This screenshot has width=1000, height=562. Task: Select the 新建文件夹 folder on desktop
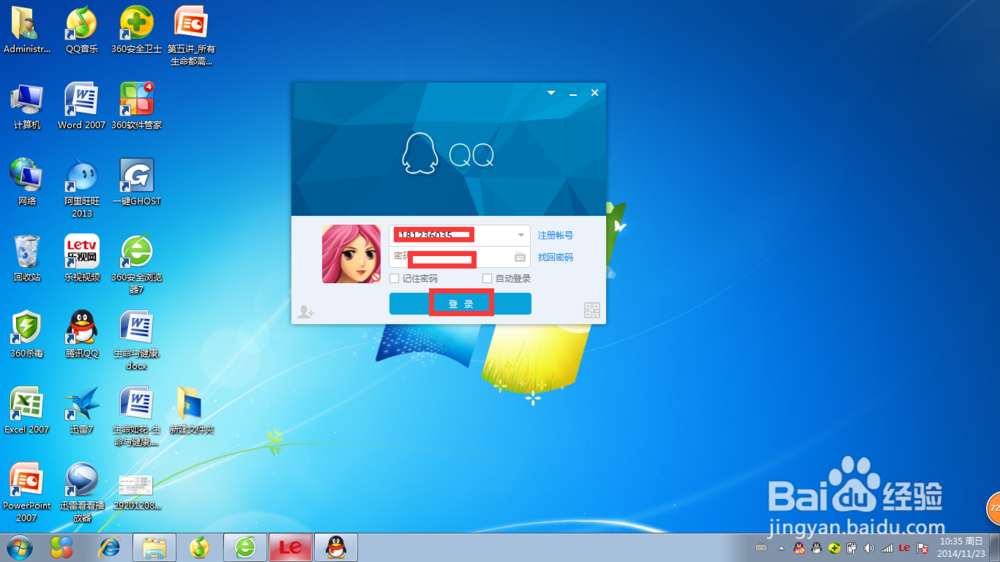click(191, 411)
